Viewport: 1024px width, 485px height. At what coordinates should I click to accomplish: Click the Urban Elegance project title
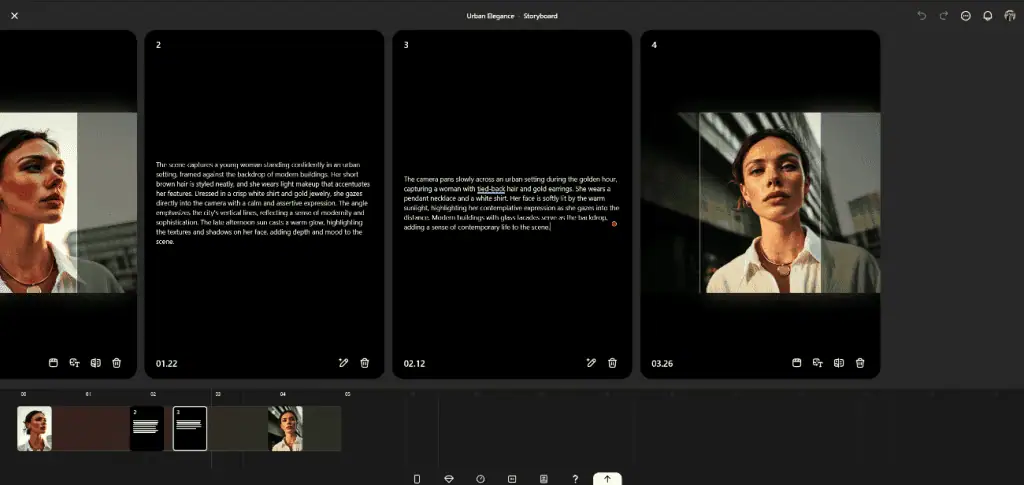click(488, 16)
